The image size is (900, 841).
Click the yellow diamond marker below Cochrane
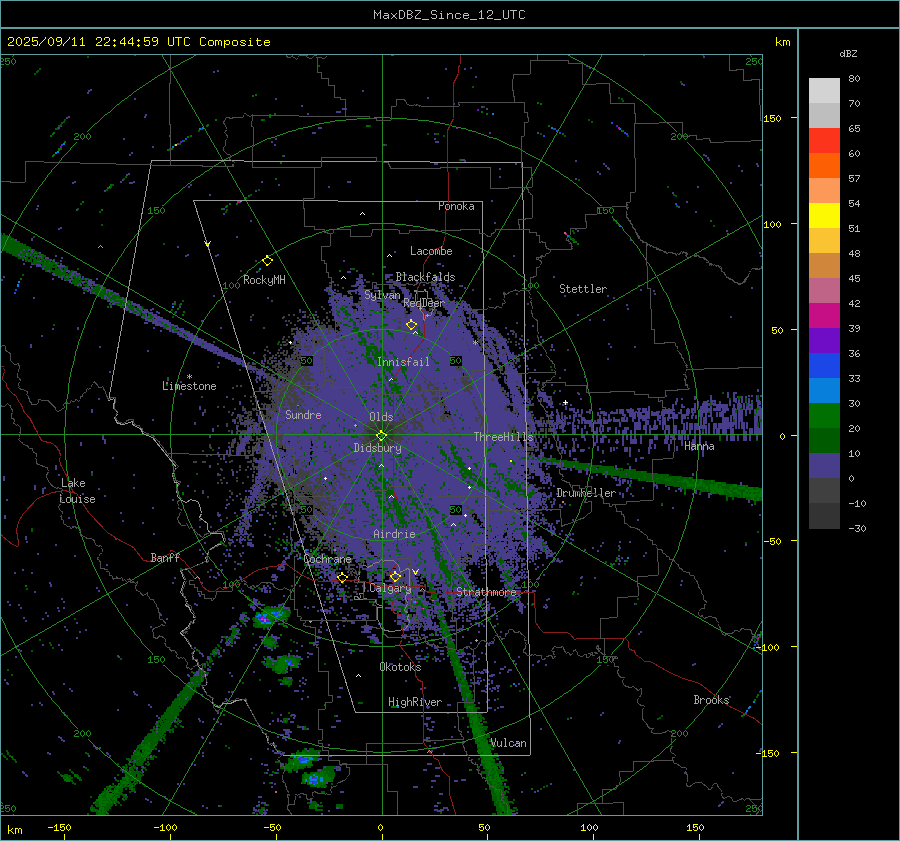point(342,577)
